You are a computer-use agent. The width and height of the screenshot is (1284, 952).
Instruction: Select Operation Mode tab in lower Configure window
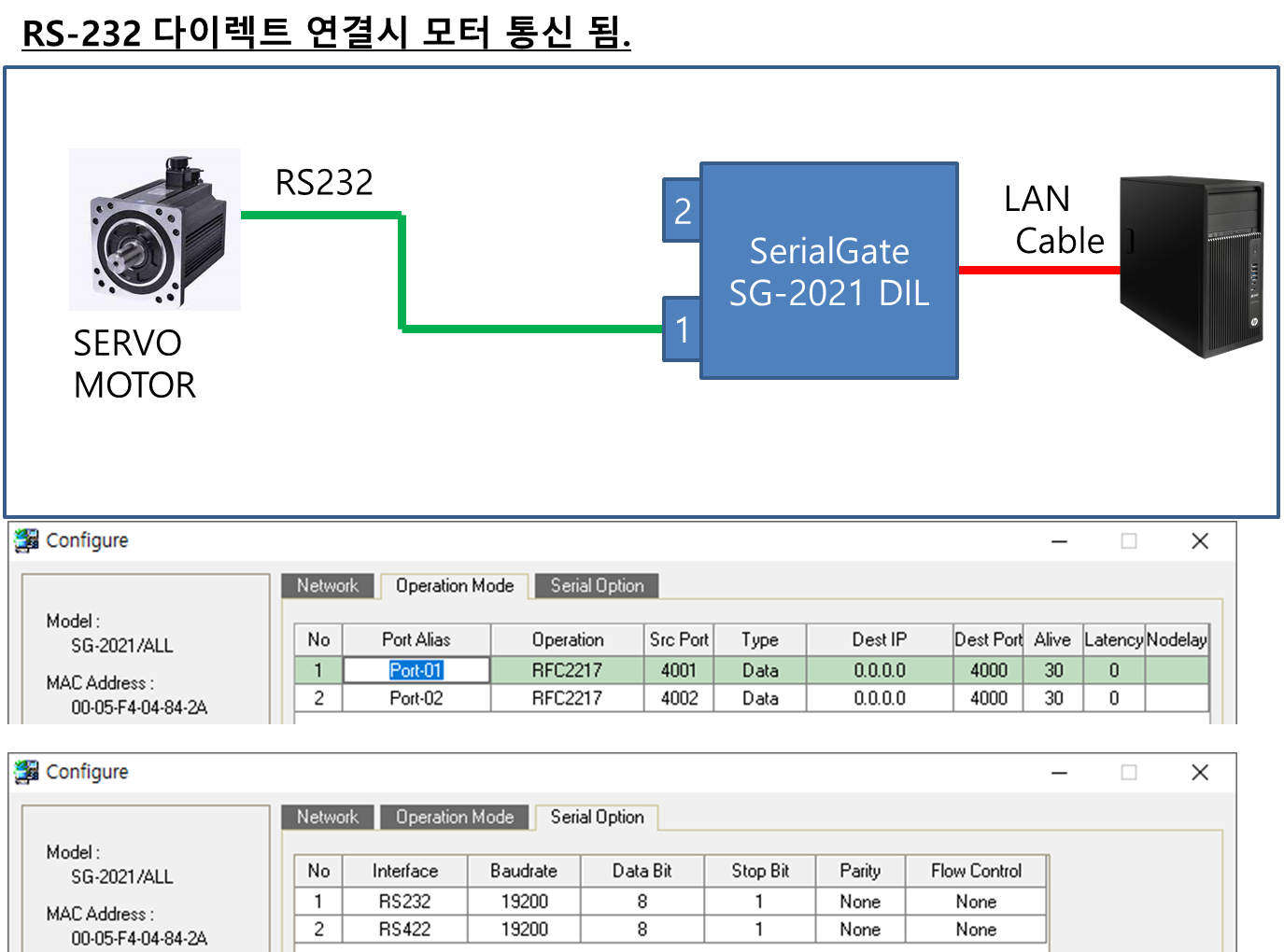[455, 817]
